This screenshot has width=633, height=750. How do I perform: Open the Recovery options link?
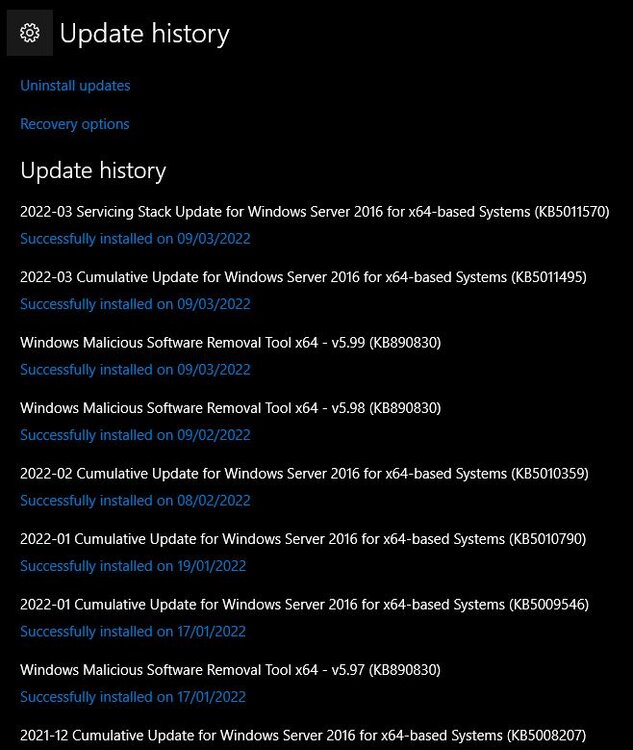[75, 124]
